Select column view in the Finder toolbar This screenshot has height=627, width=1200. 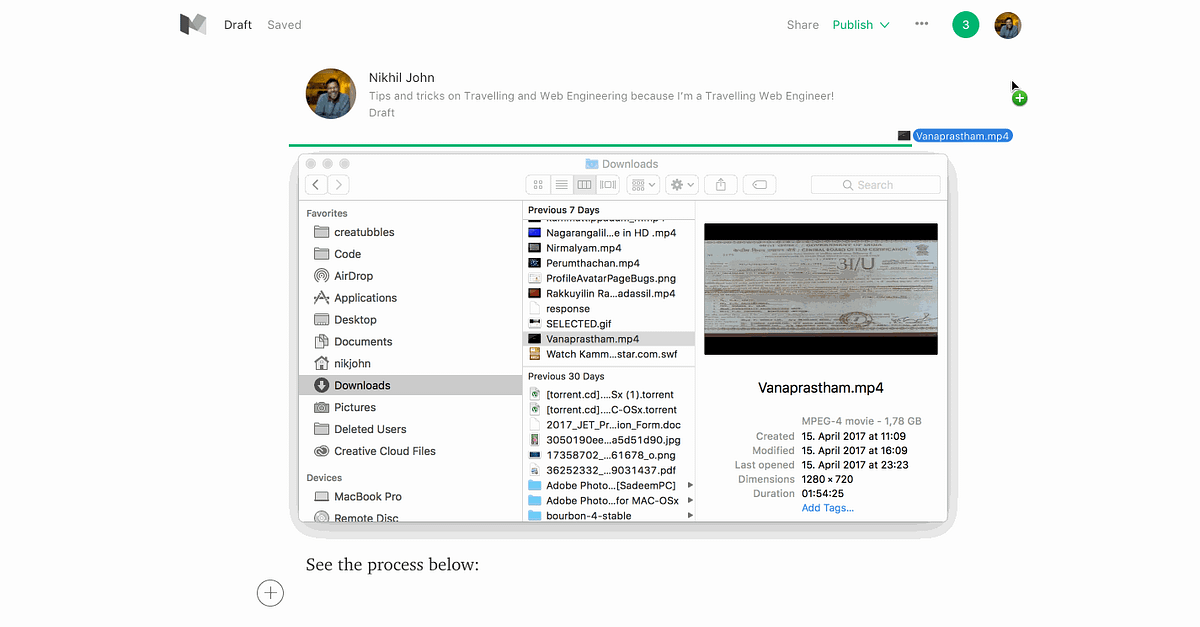[585, 184]
